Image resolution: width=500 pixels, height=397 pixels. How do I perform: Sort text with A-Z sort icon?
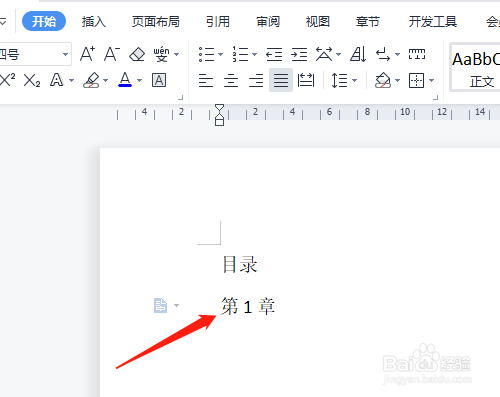358,54
